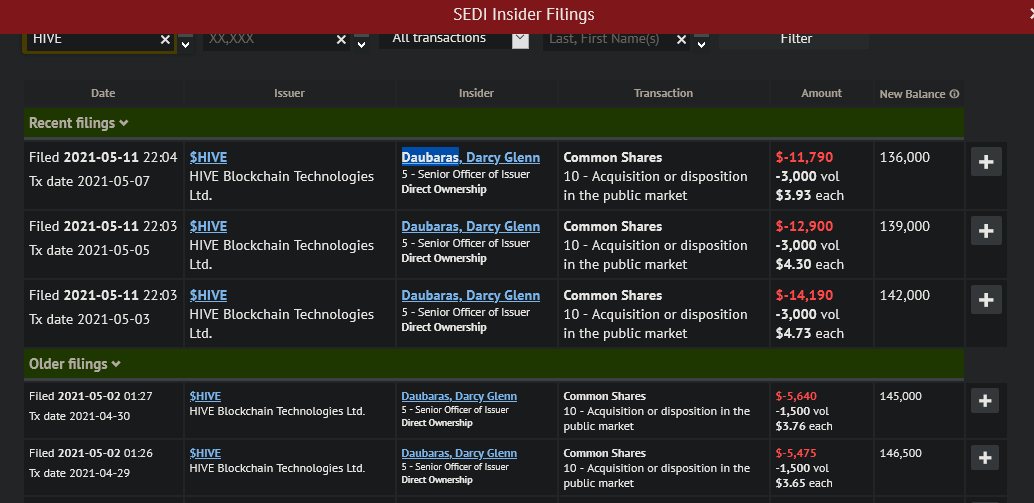Expand details for the 2021-05-07 filing row
1034x503 pixels.
pos(986,162)
